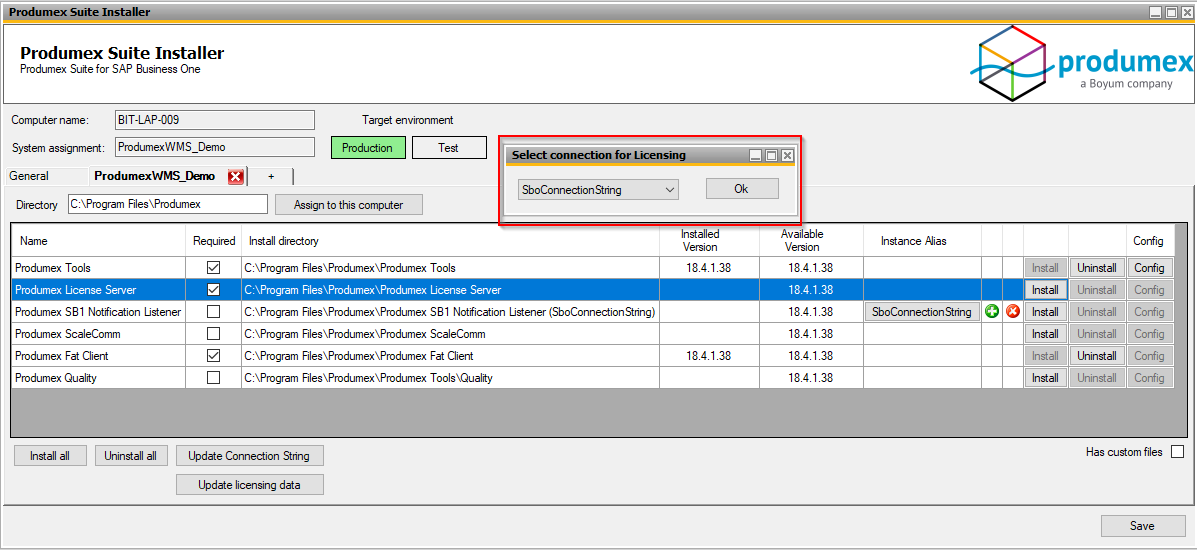
Task: Click Produmex Tools\Quality install directory cell
Action: tap(450, 378)
